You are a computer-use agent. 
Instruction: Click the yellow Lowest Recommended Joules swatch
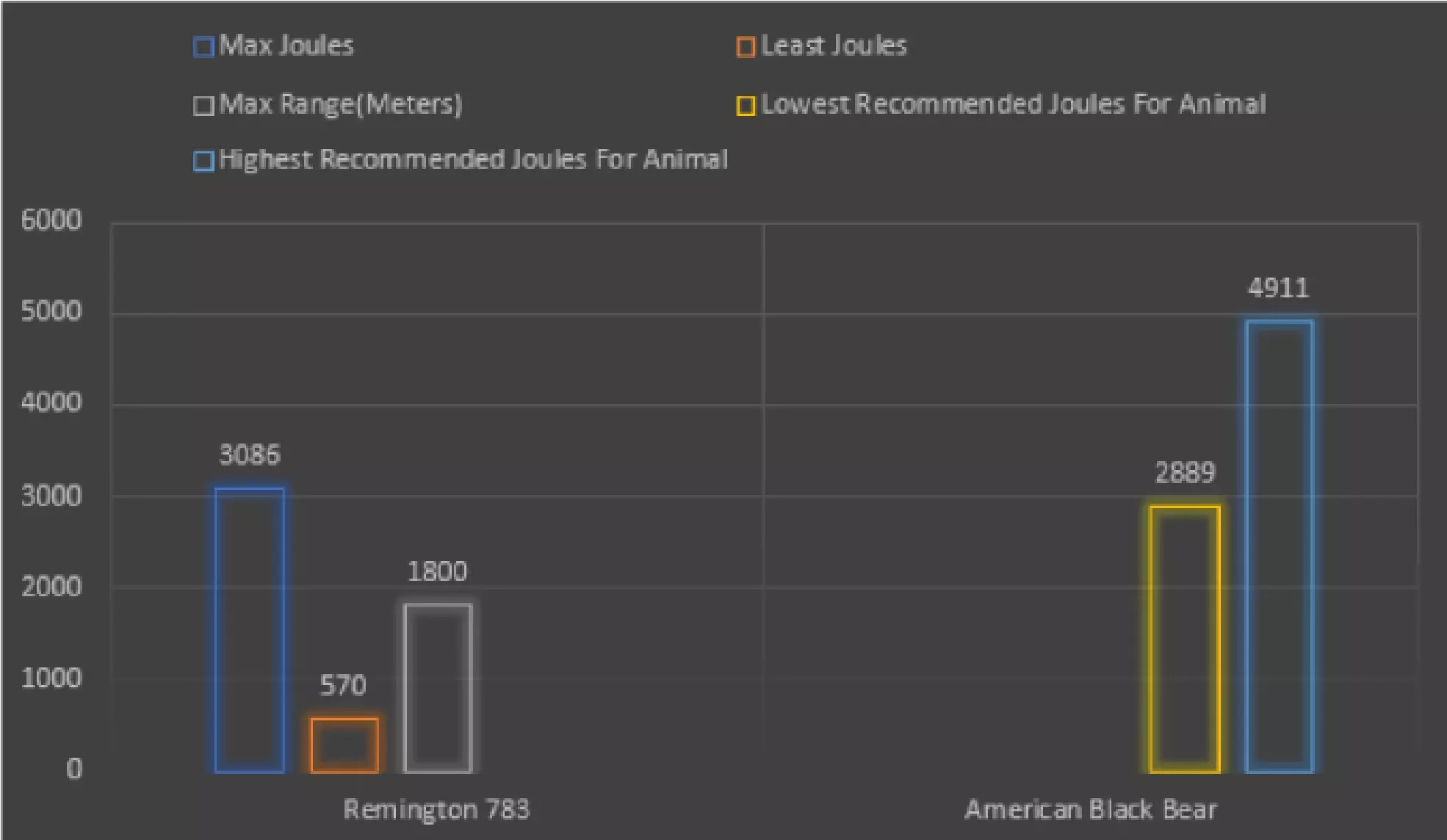[x=746, y=106]
